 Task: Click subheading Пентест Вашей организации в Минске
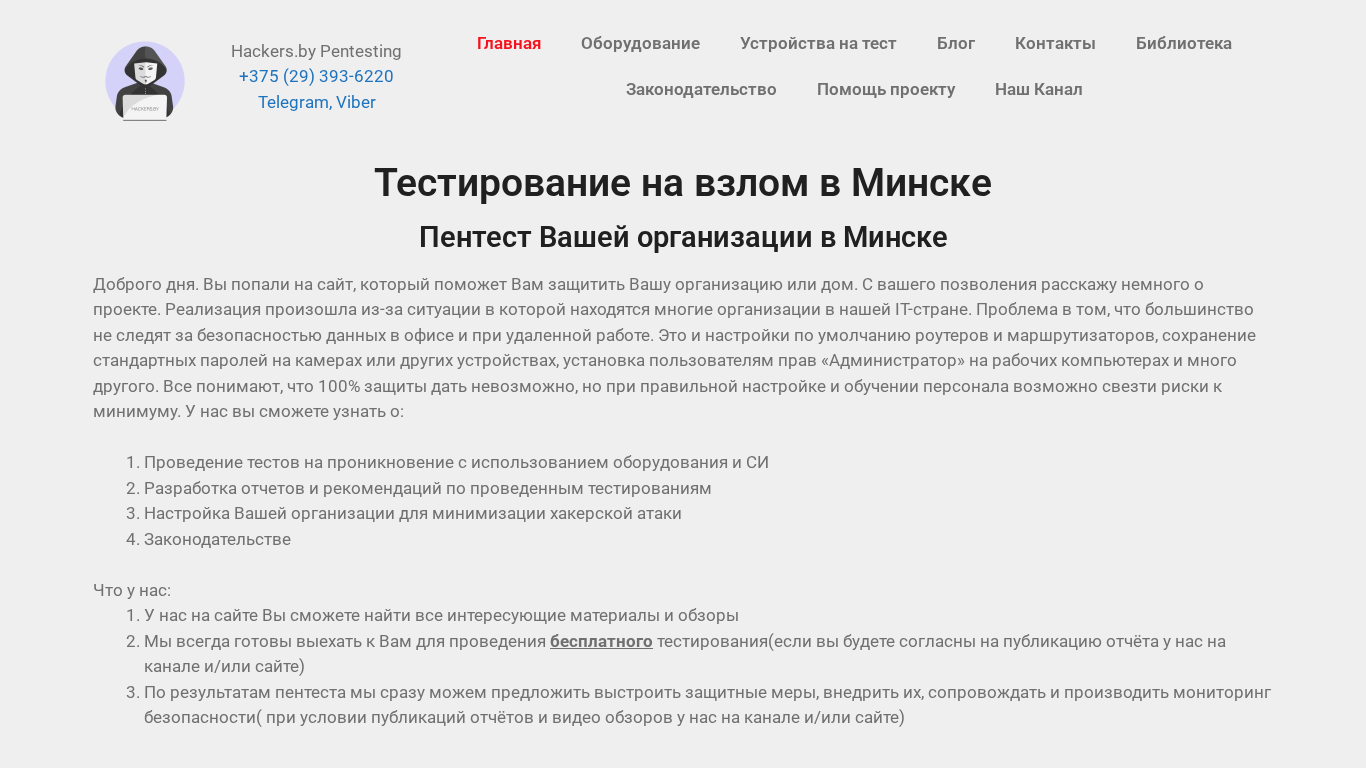[683, 238]
